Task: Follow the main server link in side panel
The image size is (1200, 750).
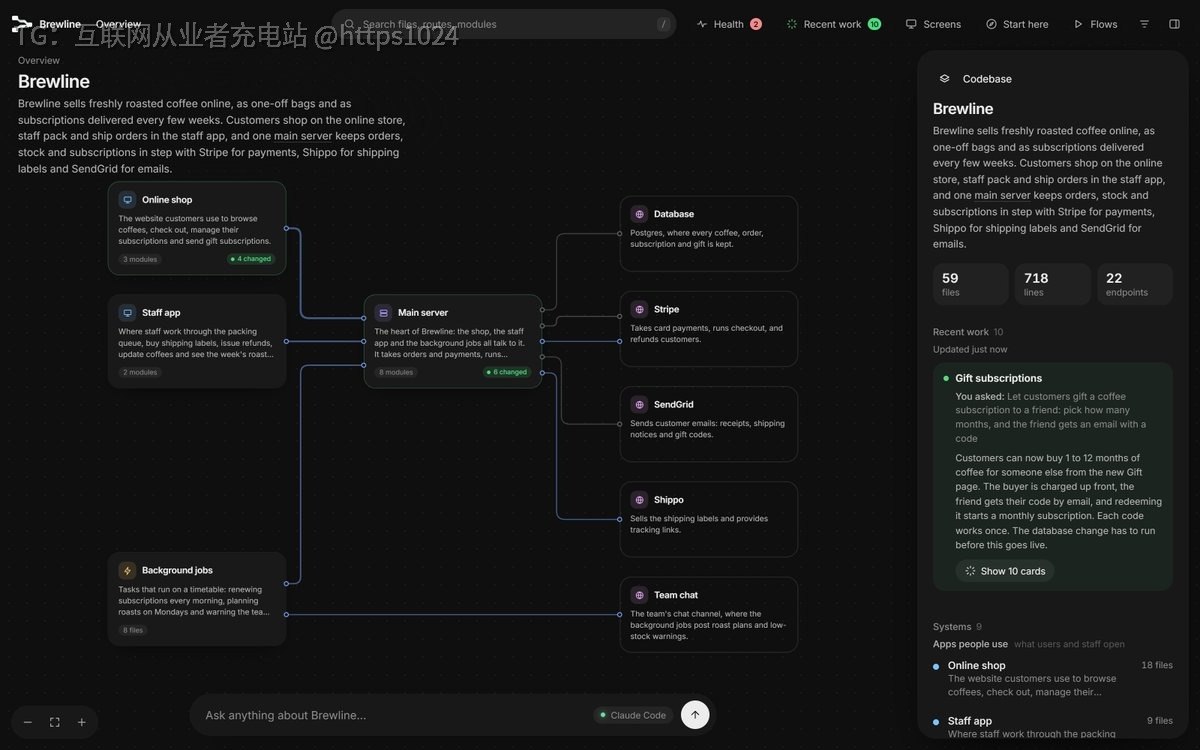Action: [1002, 195]
